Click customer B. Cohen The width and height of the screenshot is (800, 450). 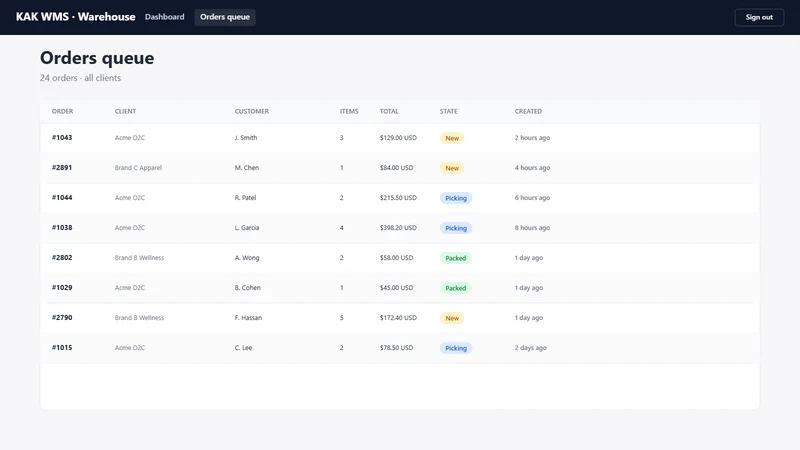pos(247,288)
